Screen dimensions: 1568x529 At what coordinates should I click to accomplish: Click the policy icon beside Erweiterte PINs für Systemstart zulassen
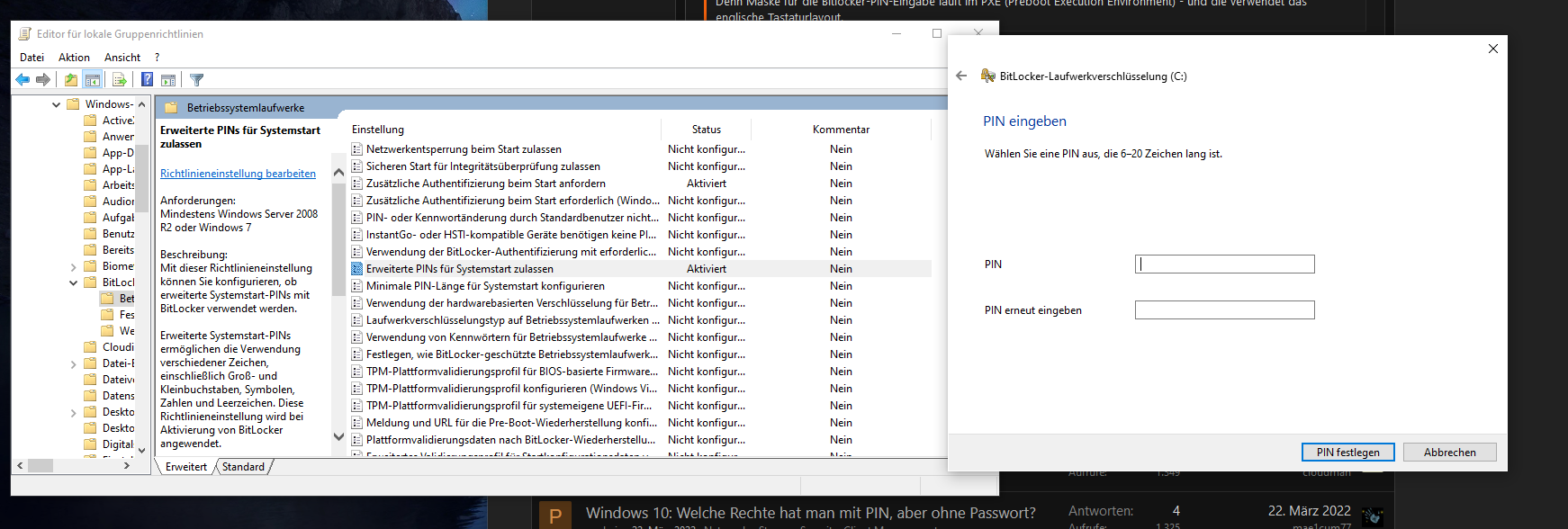pos(357,269)
